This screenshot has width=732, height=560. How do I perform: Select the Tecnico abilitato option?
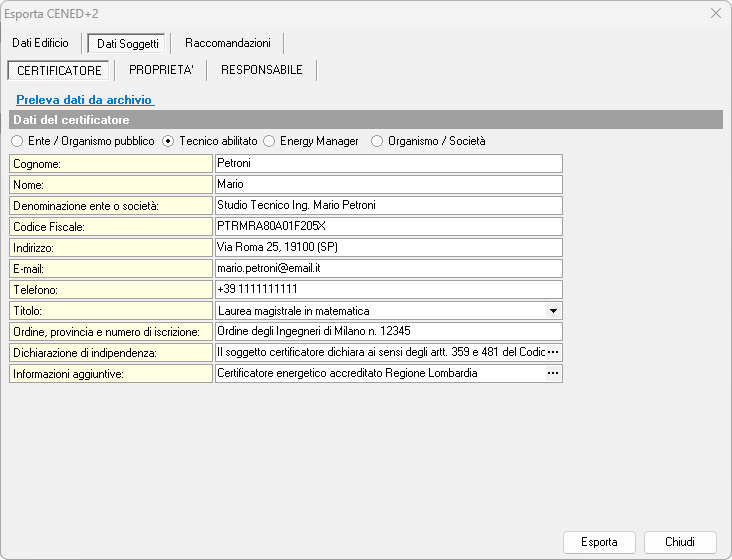tap(168, 142)
